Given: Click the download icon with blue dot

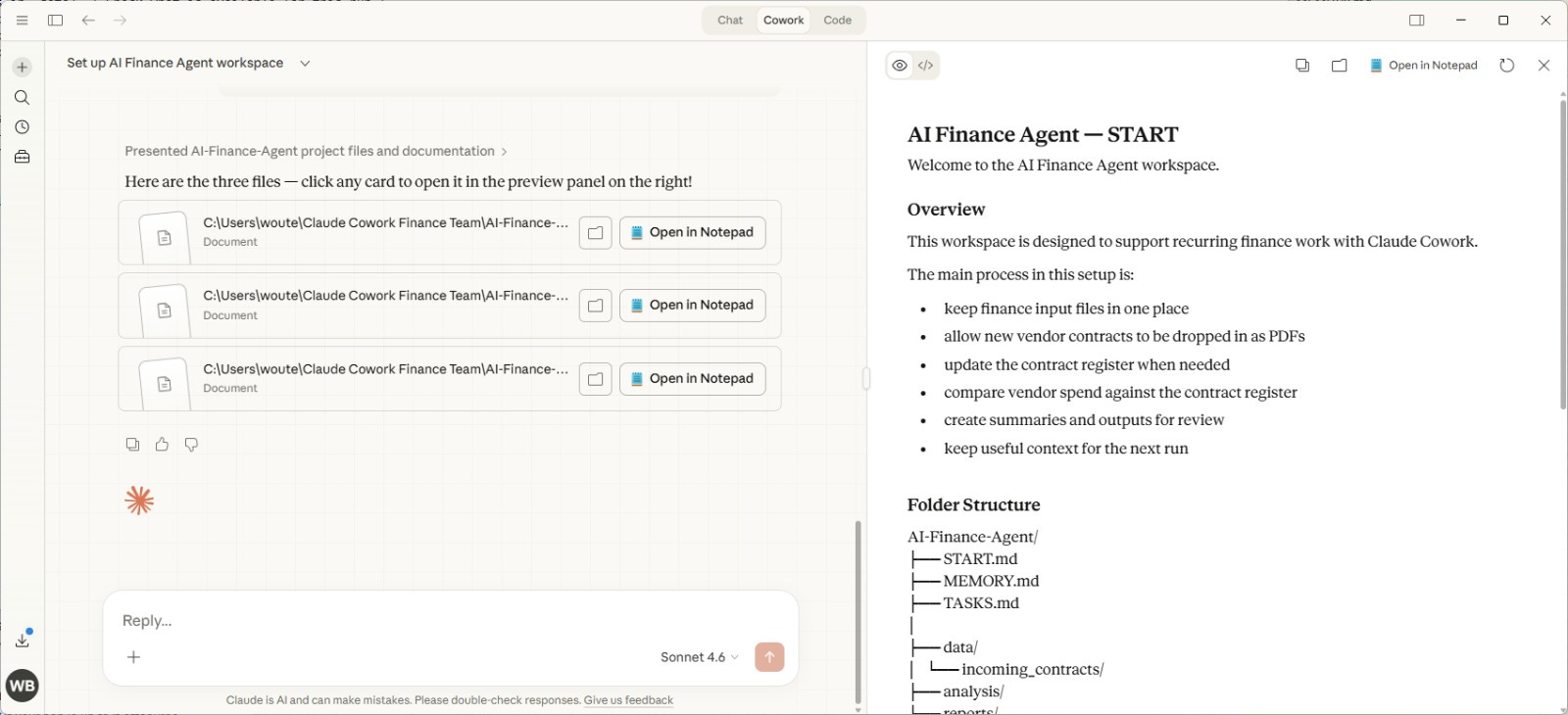Looking at the screenshot, I should [x=23, y=639].
